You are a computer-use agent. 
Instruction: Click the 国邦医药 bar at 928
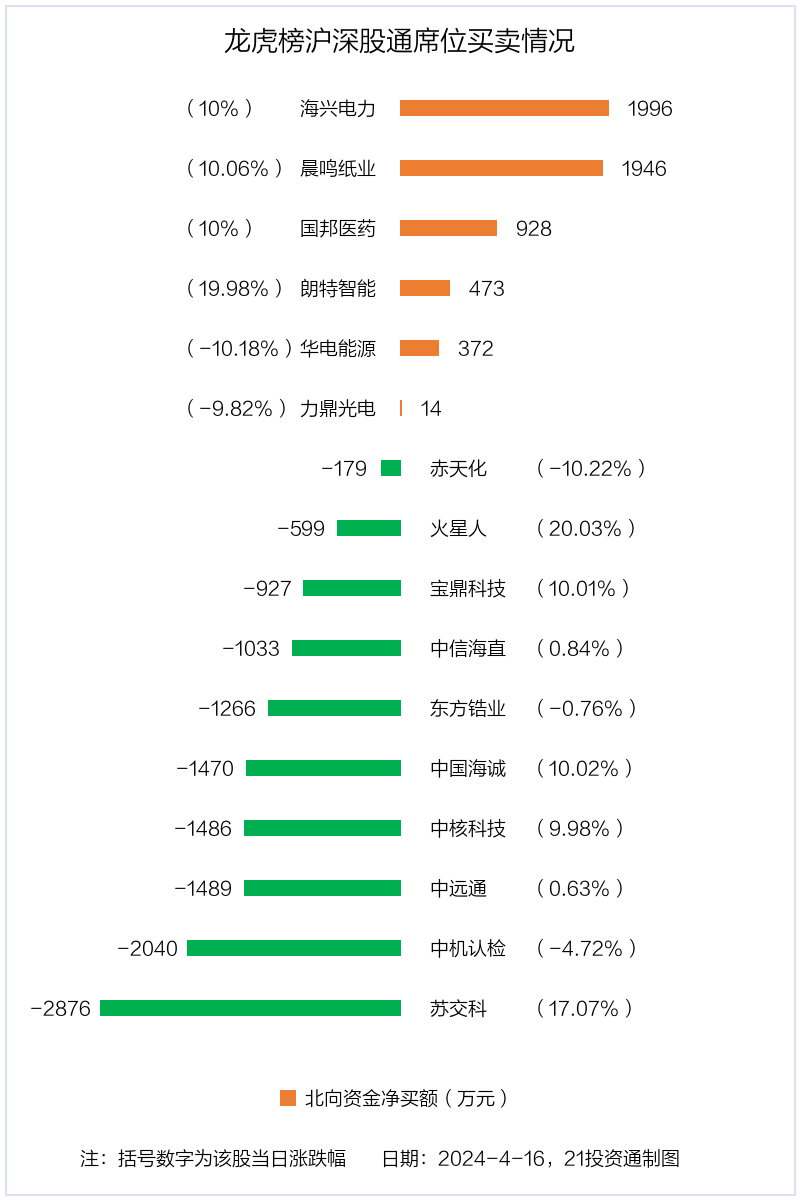(448, 228)
